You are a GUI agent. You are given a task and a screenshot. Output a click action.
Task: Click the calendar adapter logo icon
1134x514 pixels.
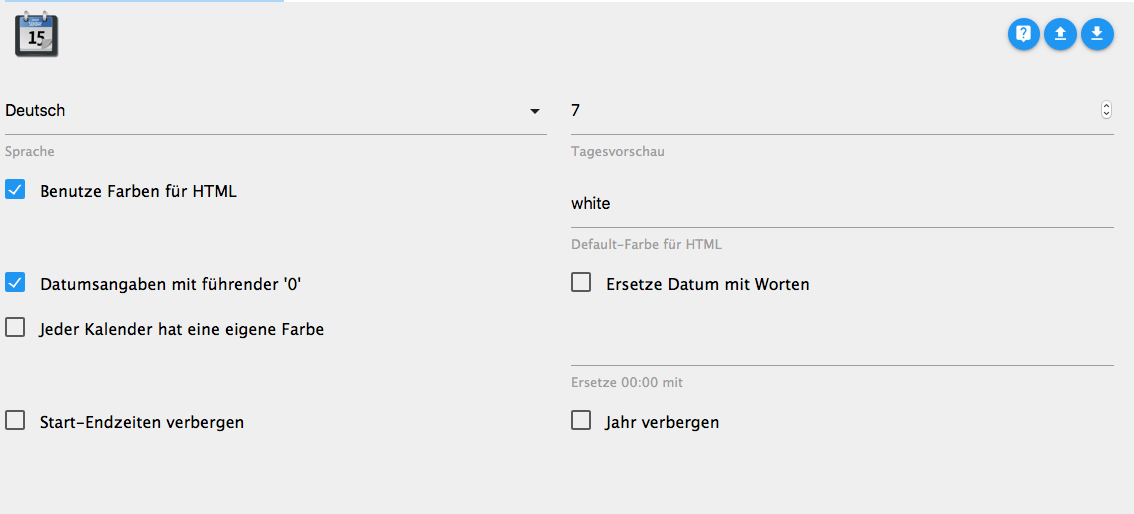pyautogui.click(x=36, y=35)
